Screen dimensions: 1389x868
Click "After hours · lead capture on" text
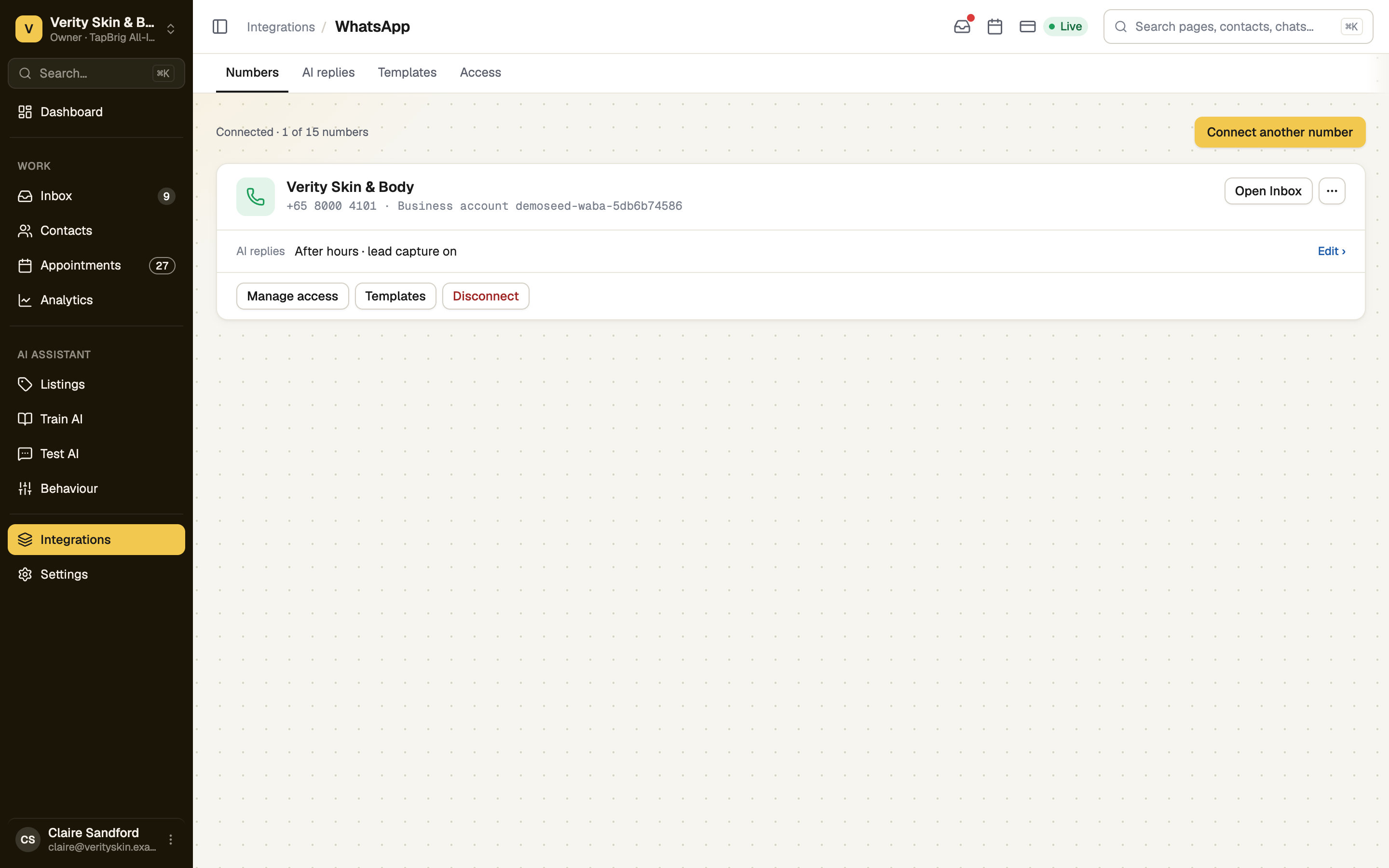(x=375, y=251)
